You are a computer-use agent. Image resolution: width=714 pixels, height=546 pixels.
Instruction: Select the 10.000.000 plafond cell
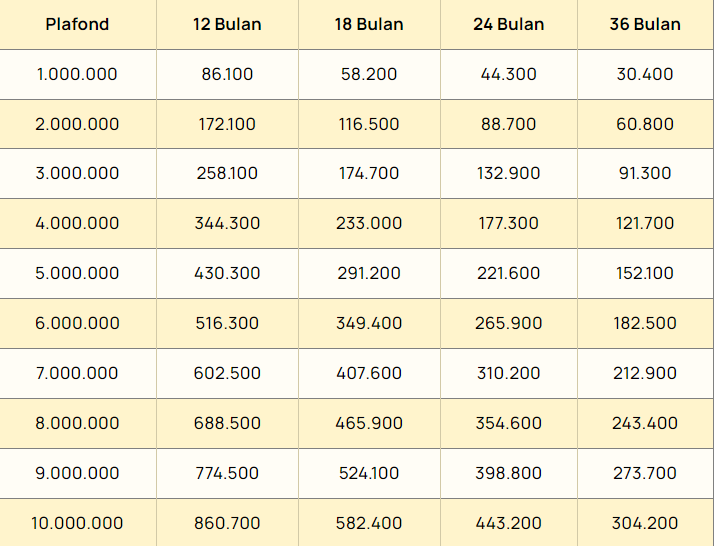click(77, 523)
